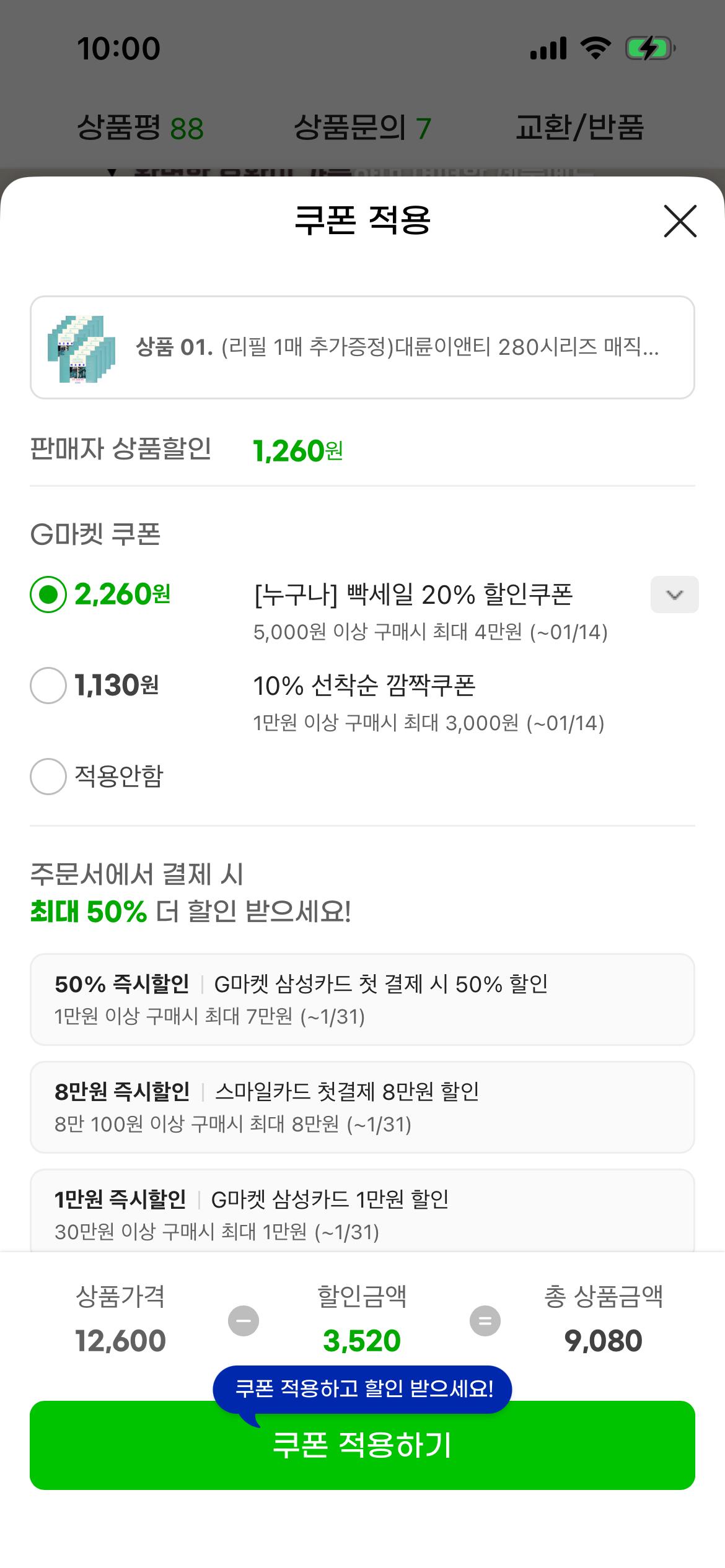View the 1만원 즉시할인 G마켓 삼성카드 offer
The width and height of the screenshot is (725, 1568).
(x=362, y=1212)
